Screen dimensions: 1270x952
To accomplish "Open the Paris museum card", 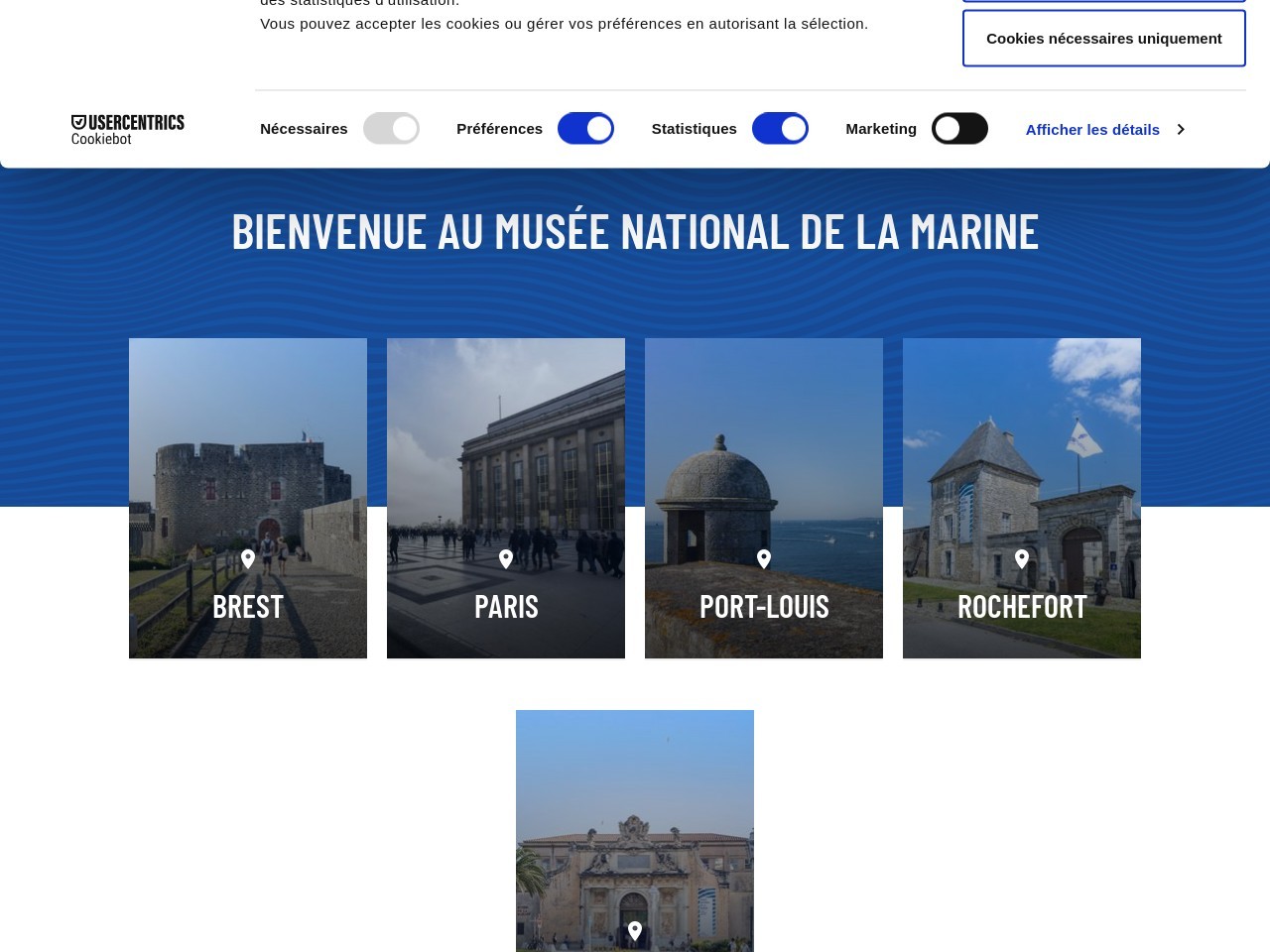I will click(506, 498).
